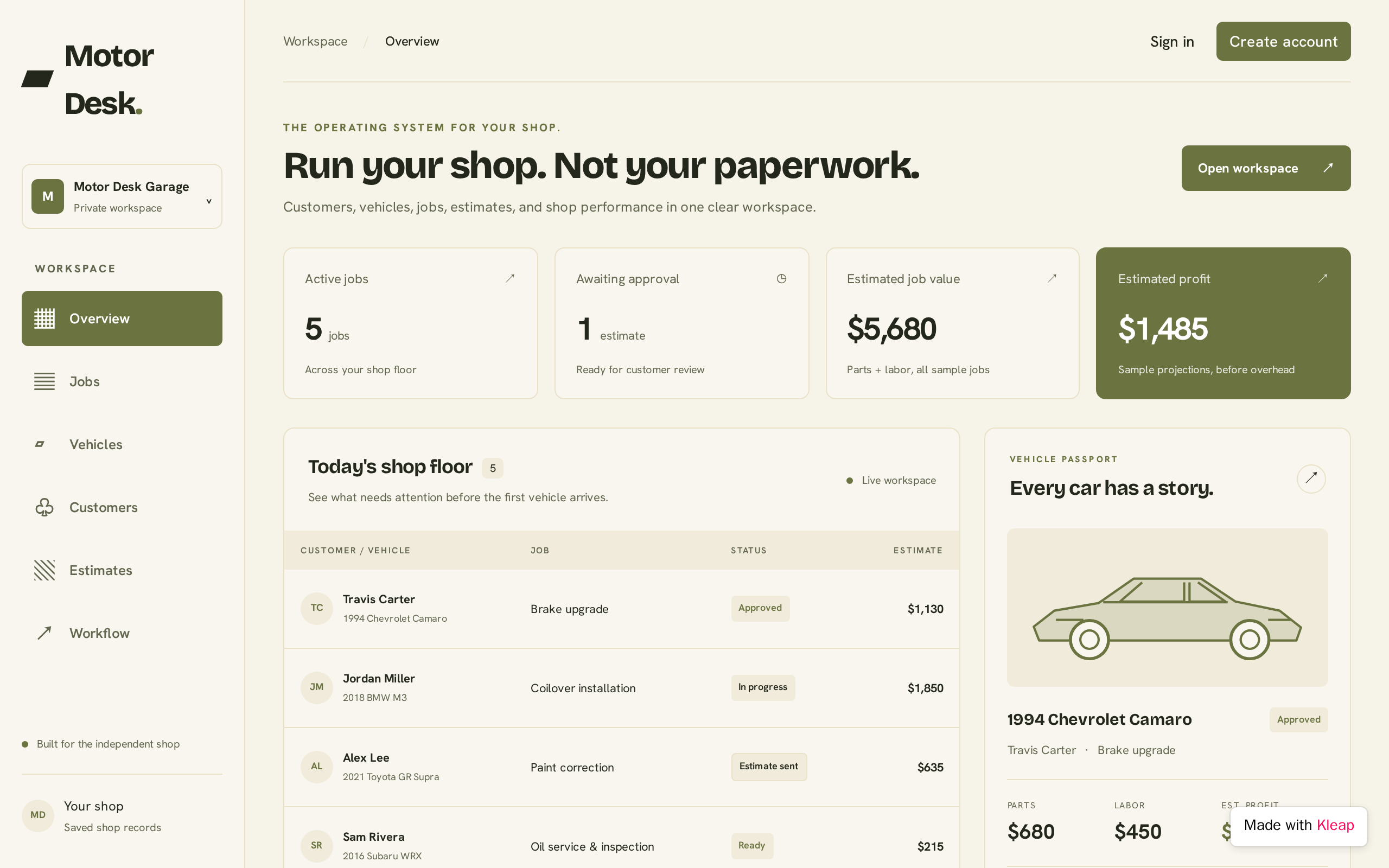Click the Sign in link

pyautogui.click(x=1172, y=41)
